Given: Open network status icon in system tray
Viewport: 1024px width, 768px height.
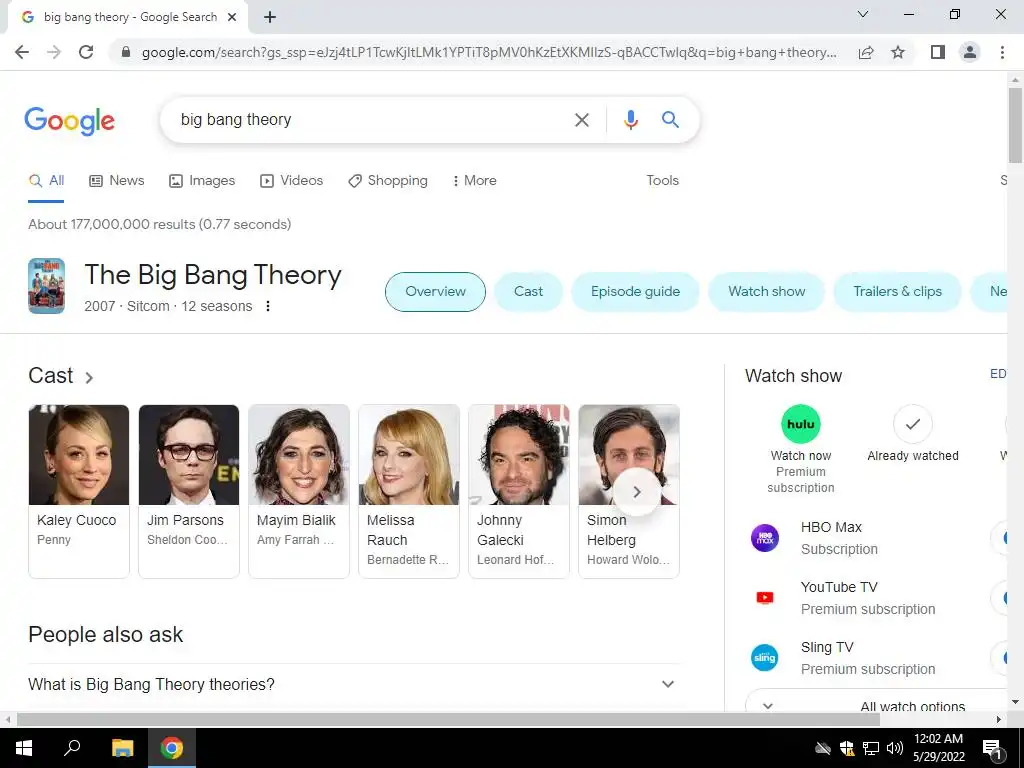Looking at the screenshot, I should tap(871, 748).
